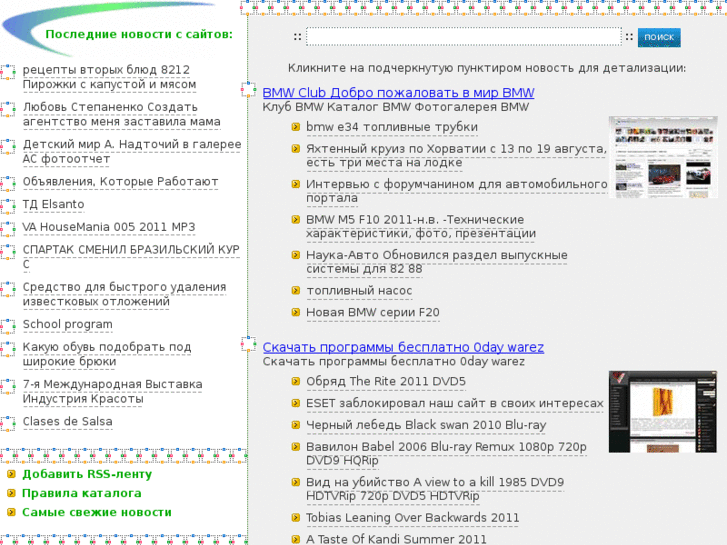This screenshot has height=545, width=727.
Task: Click icon beside рецепты вторых блюд 8212
Action: (x=8, y=72)
